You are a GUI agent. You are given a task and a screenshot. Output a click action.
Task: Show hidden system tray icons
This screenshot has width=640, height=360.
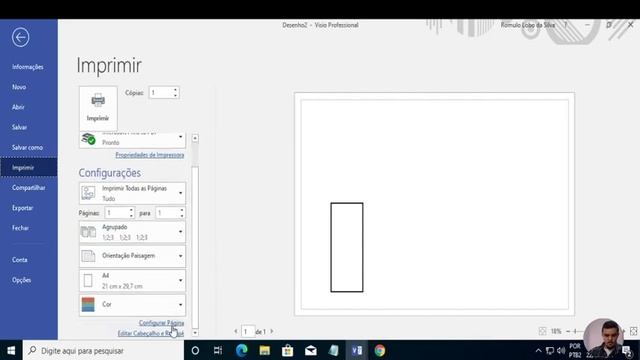pyautogui.click(x=538, y=351)
